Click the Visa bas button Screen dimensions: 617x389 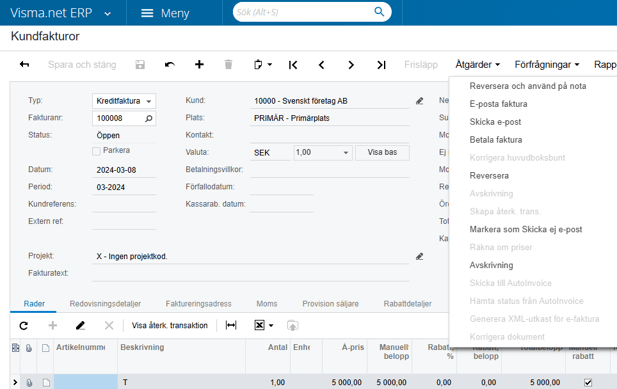coord(382,153)
